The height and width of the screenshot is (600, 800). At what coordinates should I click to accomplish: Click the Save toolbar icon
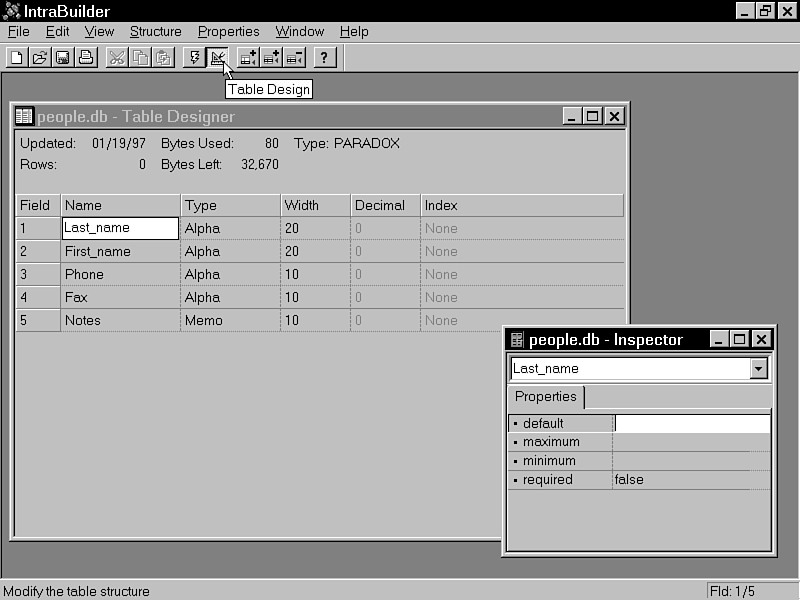62,58
